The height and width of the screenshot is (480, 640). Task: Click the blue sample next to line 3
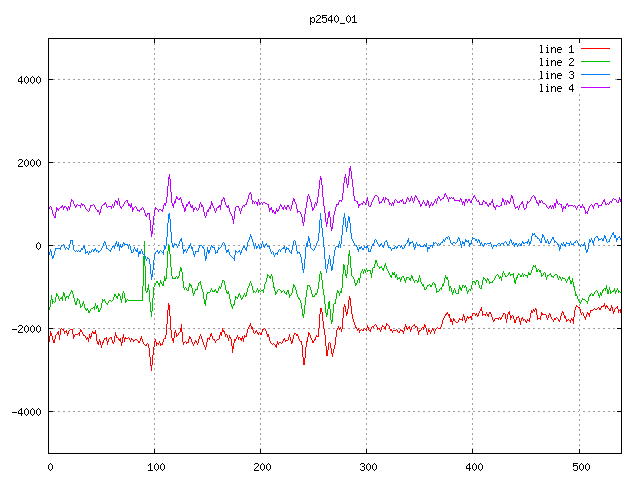[595, 75]
